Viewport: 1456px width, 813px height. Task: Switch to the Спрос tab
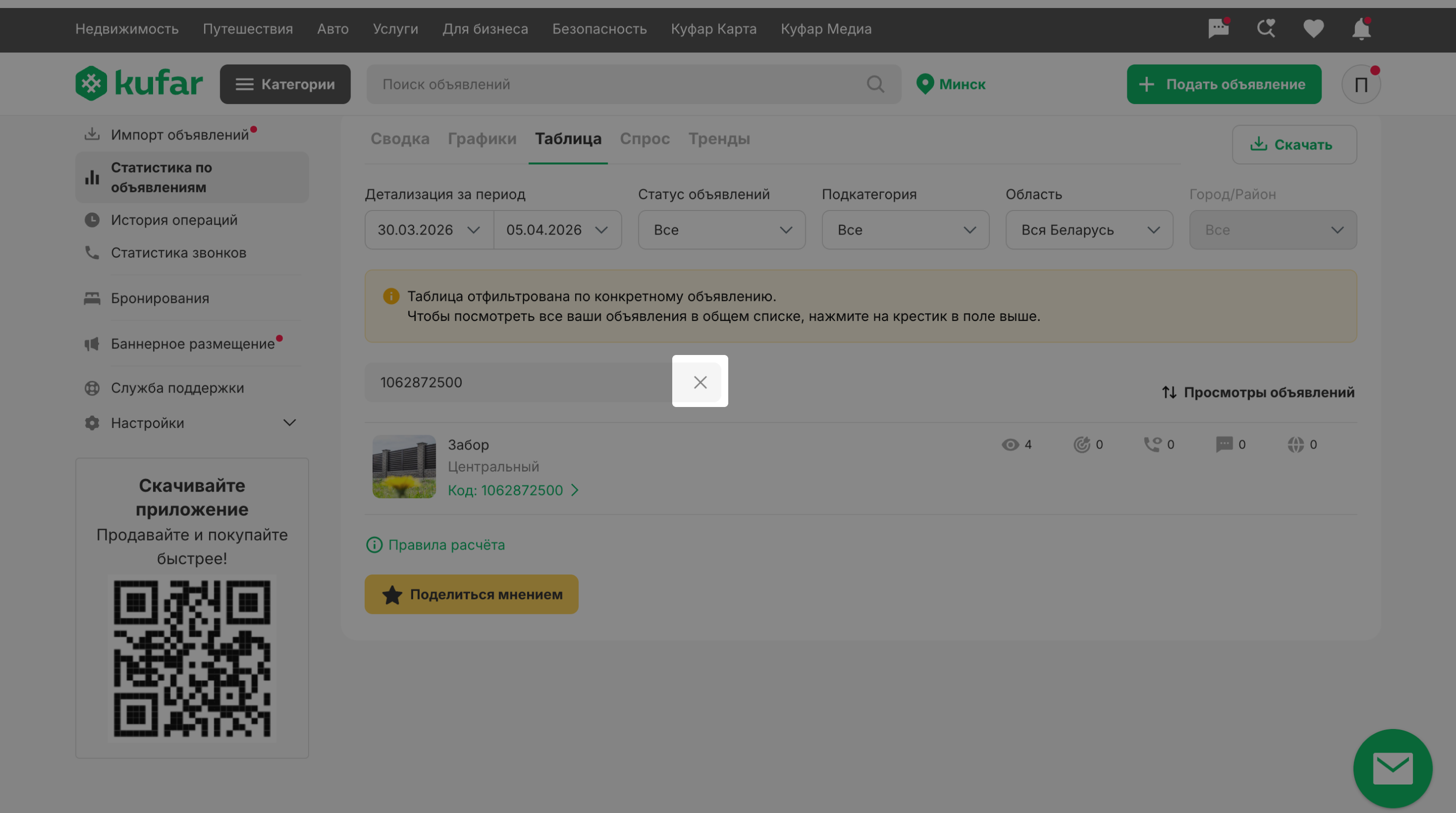click(x=645, y=139)
